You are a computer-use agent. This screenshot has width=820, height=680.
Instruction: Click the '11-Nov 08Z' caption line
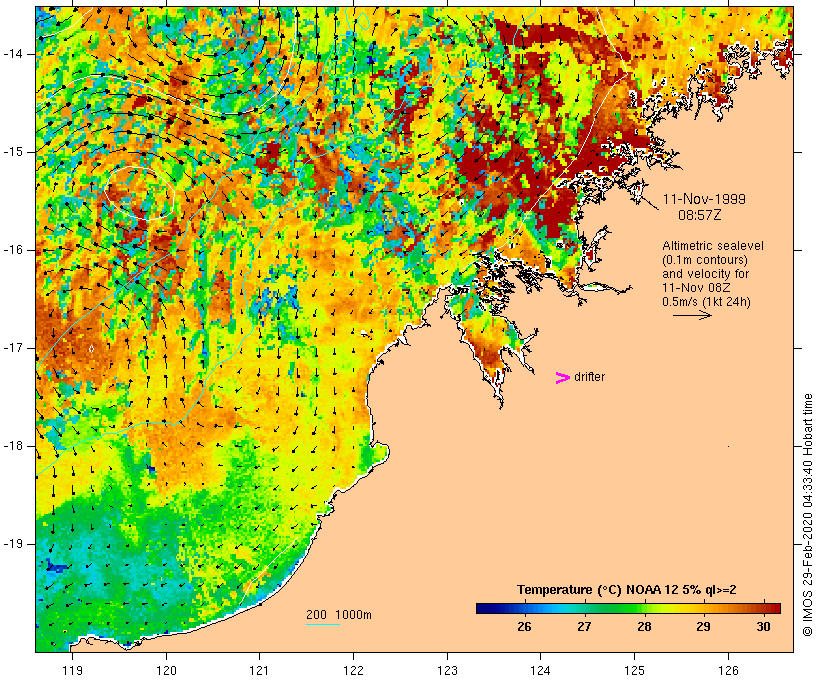pyautogui.click(x=696, y=288)
